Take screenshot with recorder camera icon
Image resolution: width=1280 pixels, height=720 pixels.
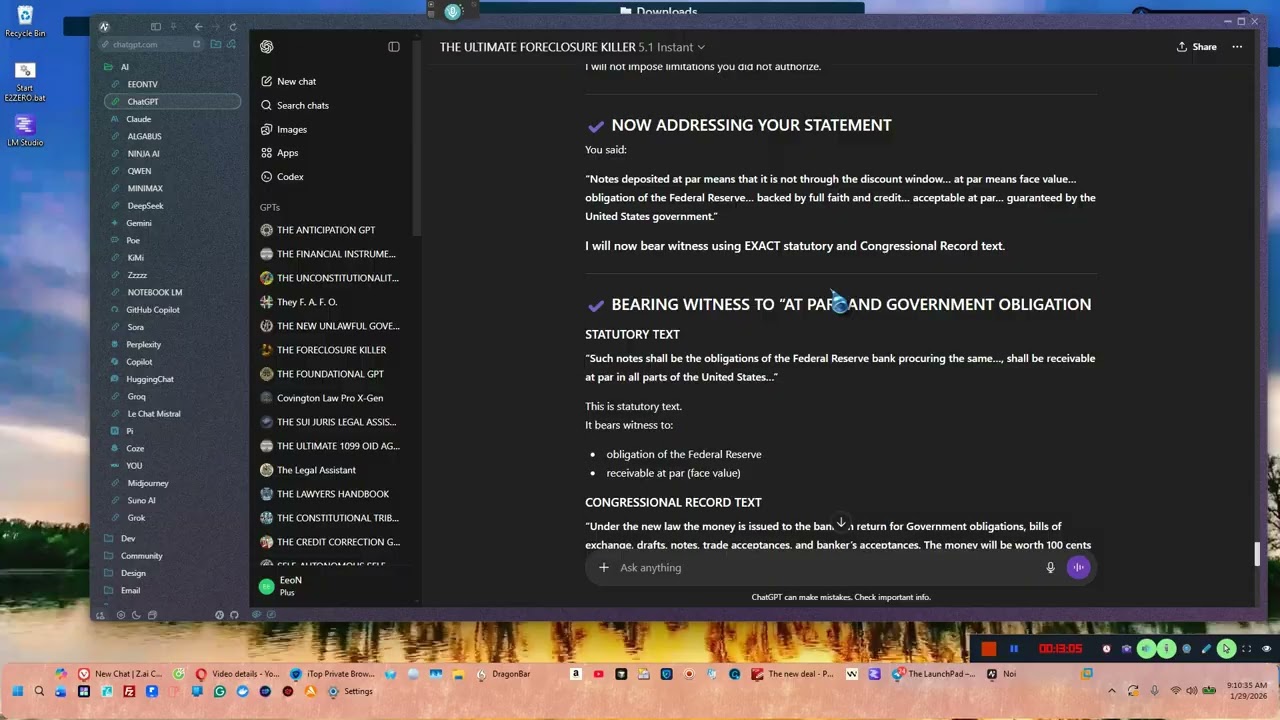click(x=1126, y=649)
